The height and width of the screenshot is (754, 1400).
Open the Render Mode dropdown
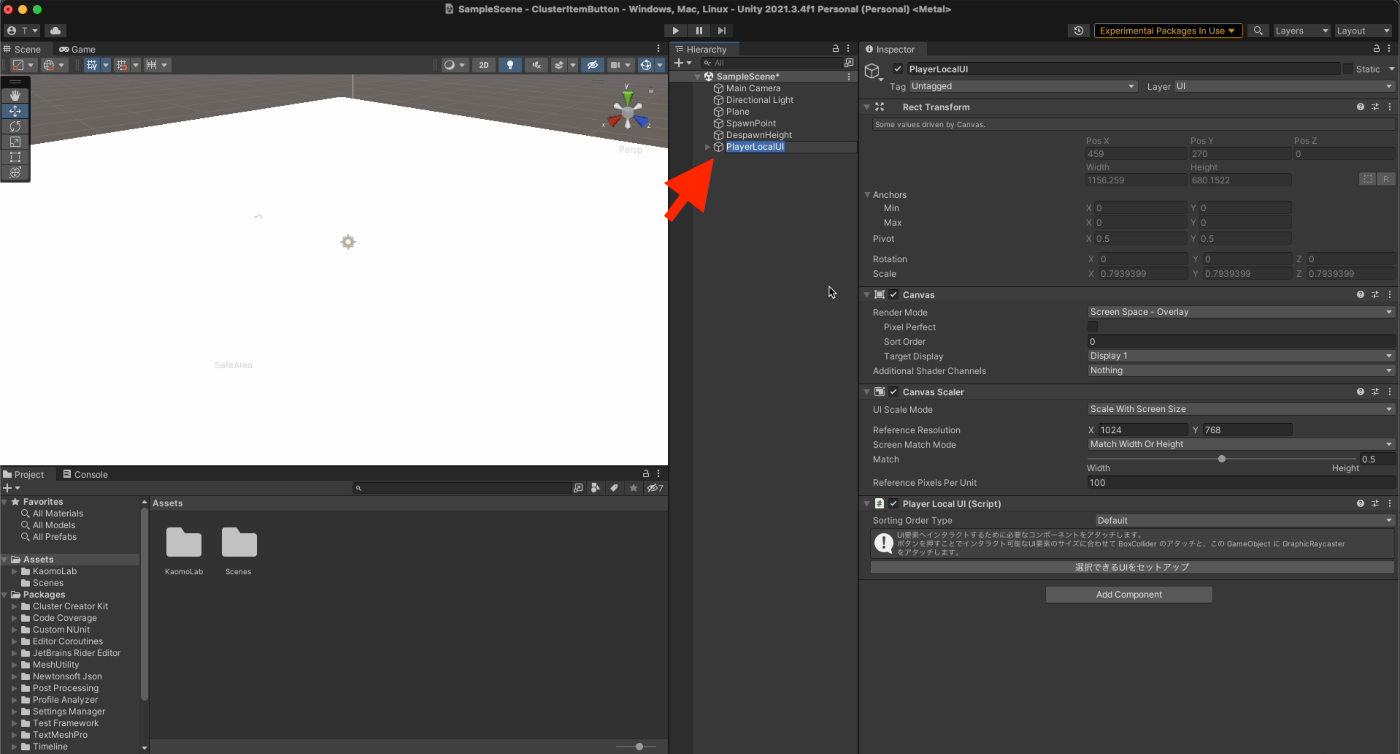click(1241, 312)
